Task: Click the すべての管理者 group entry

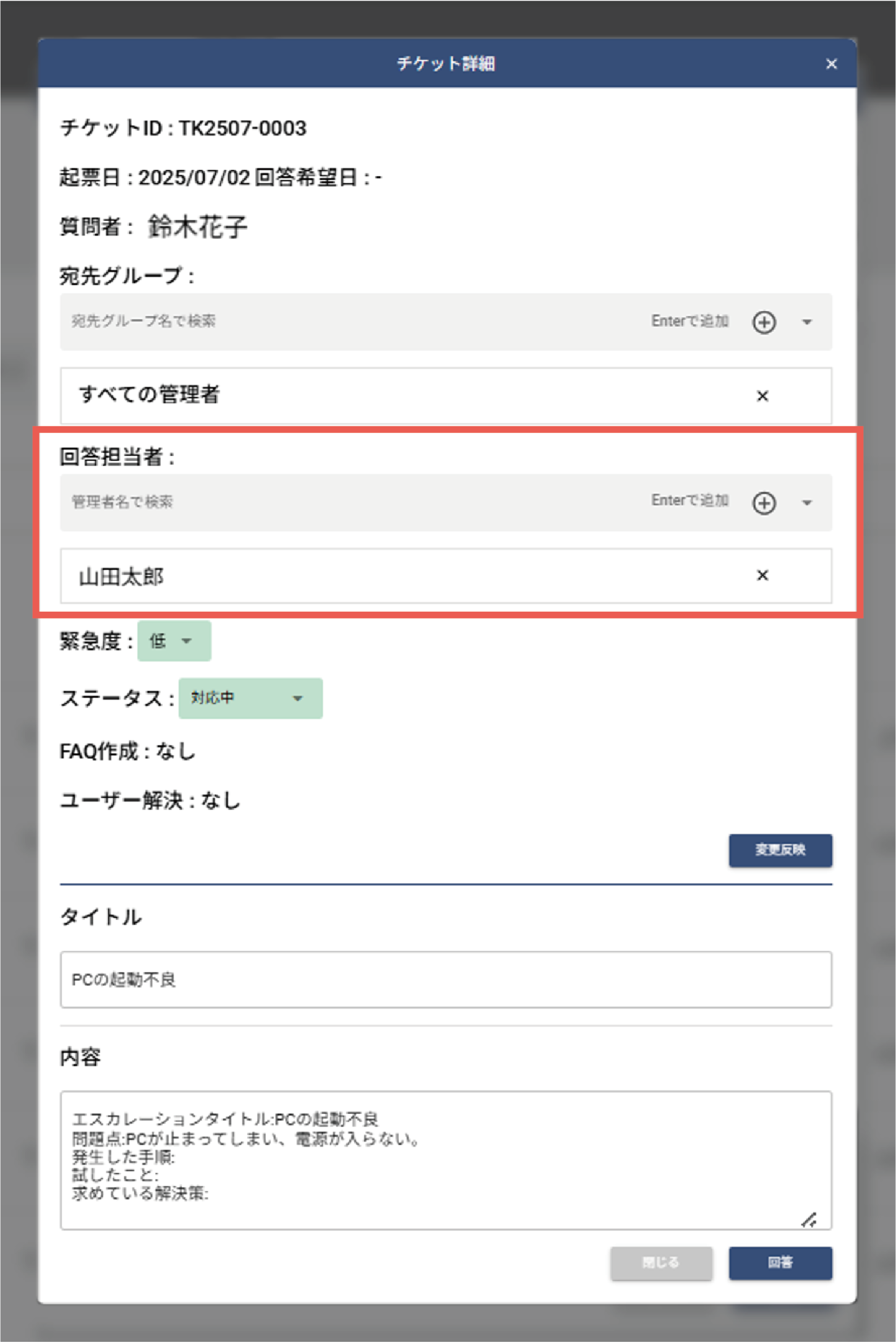Action: [x=150, y=395]
